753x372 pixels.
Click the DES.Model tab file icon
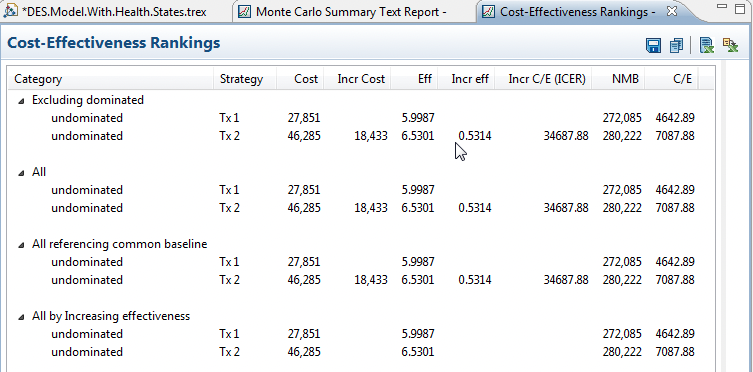10,12
